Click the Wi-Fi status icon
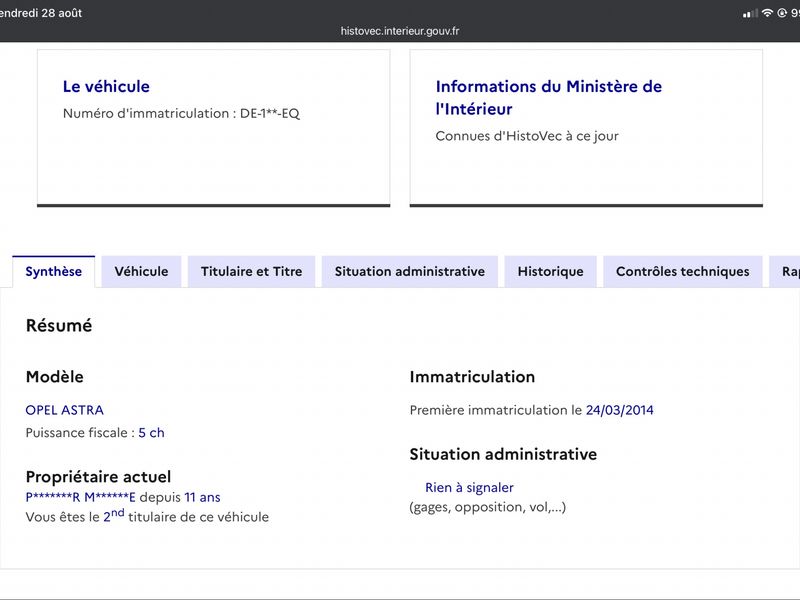This screenshot has height=600, width=800. (x=767, y=13)
